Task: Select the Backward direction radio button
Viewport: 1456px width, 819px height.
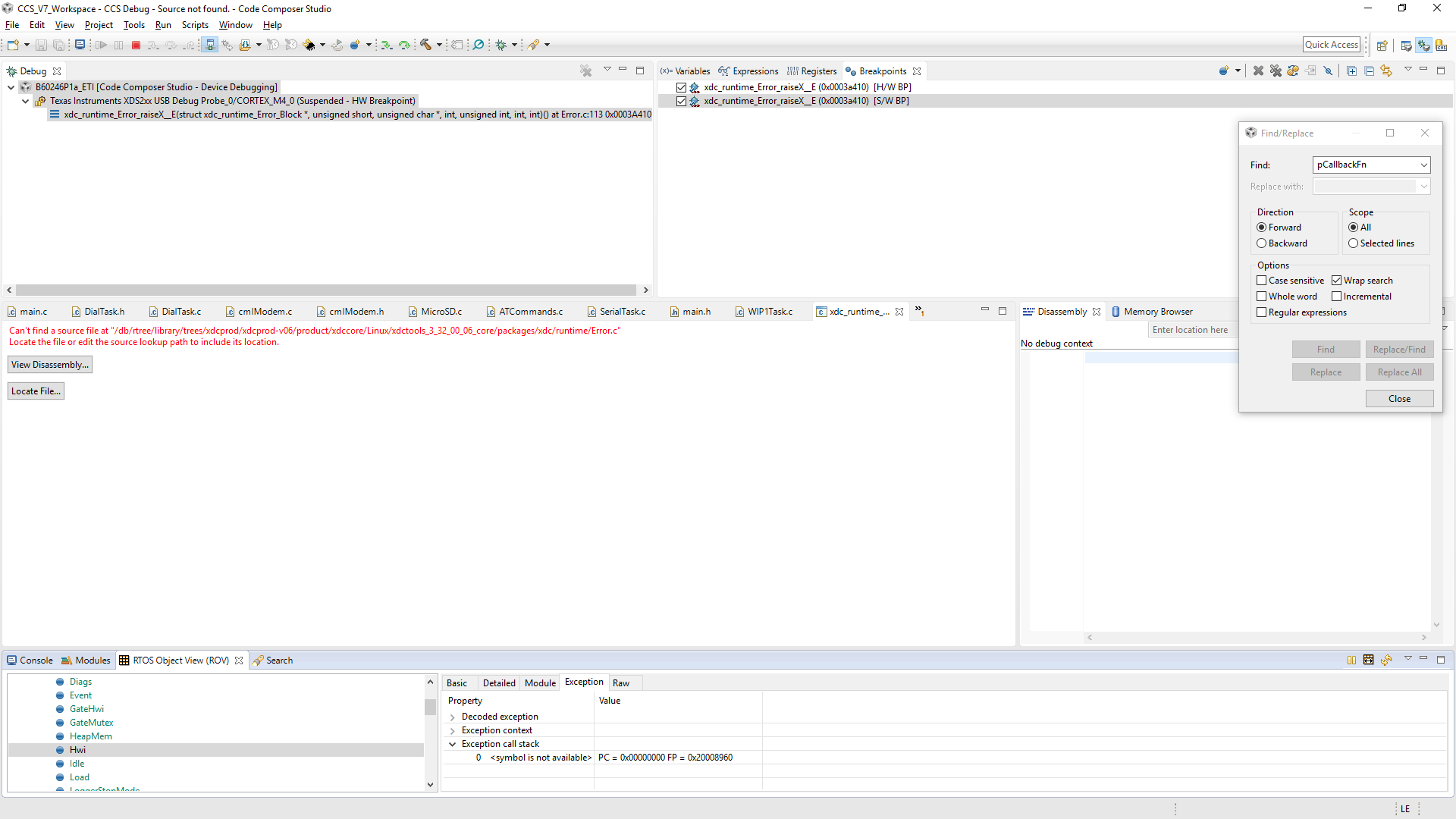Action: click(x=1262, y=243)
